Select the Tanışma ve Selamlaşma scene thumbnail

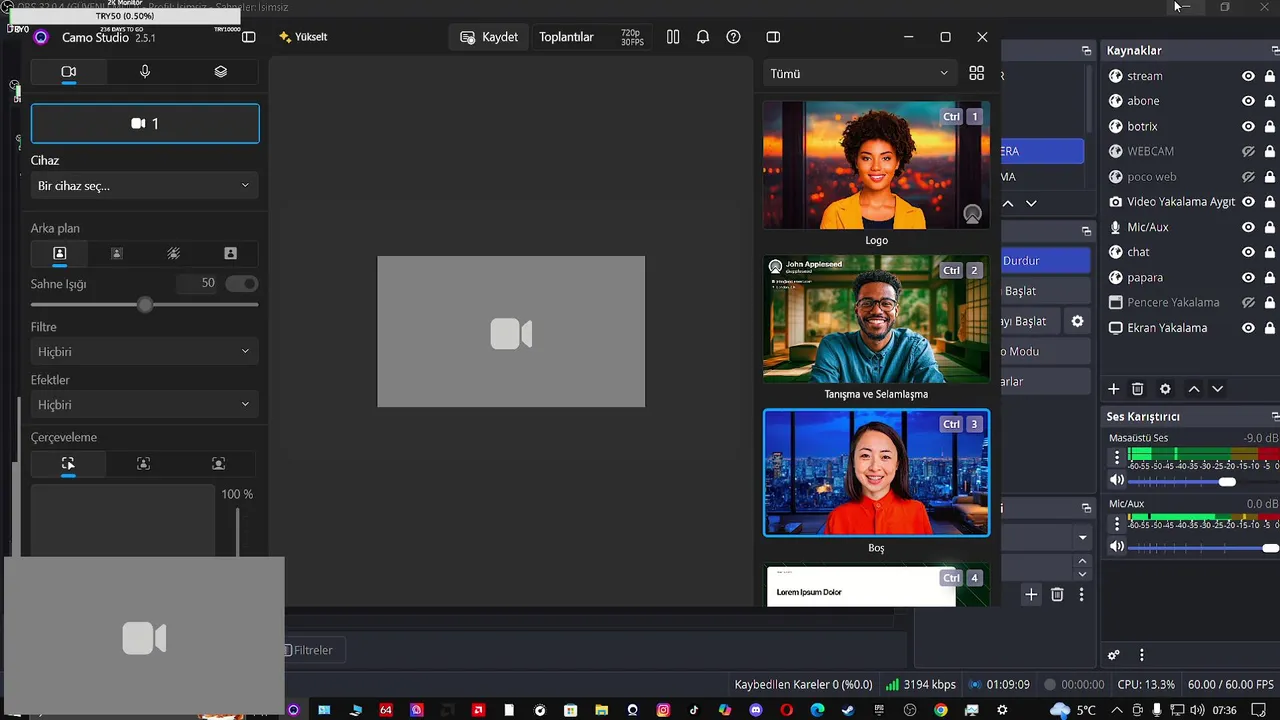click(x=876, y=319)
